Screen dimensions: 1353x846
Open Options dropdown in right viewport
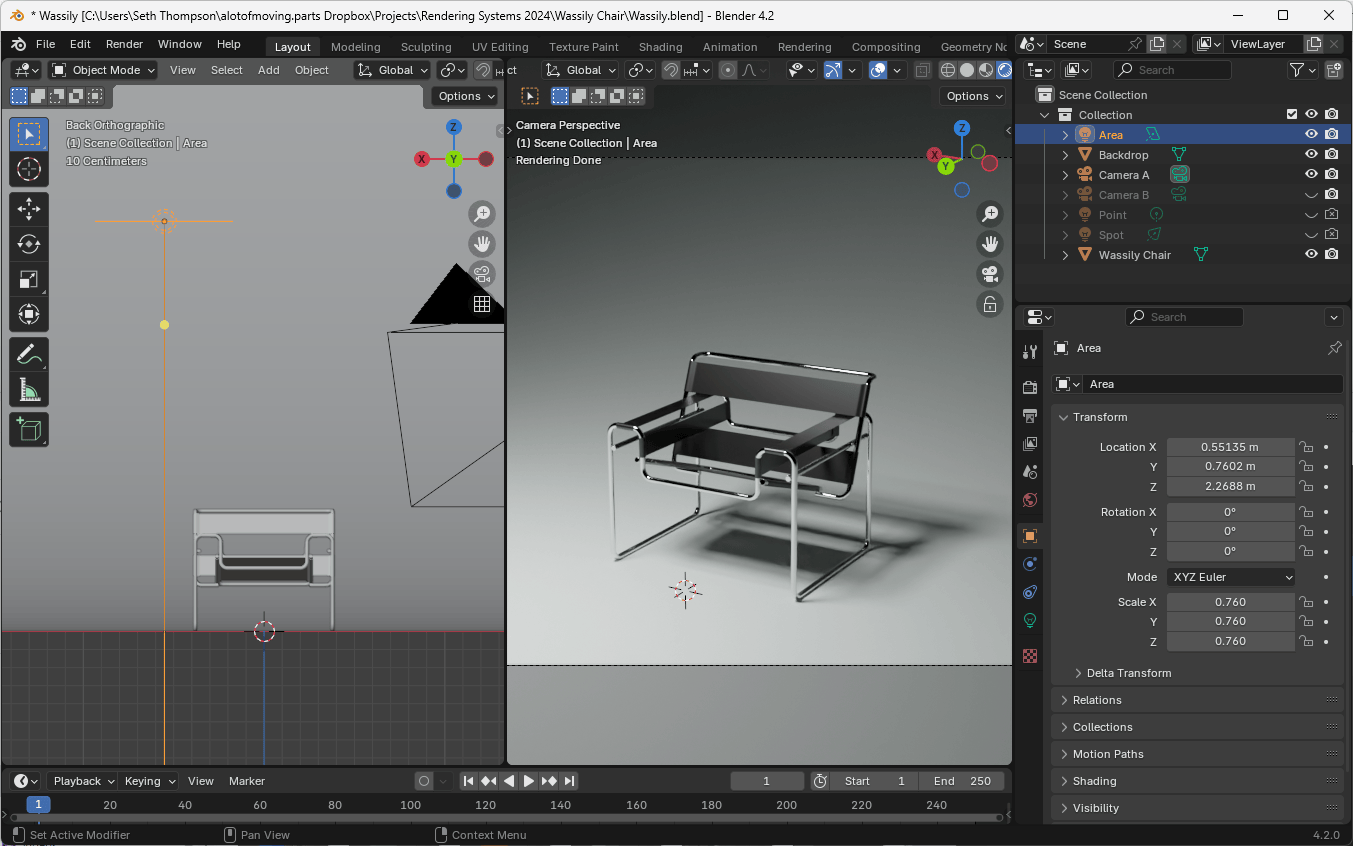click(x=972, y=96)
